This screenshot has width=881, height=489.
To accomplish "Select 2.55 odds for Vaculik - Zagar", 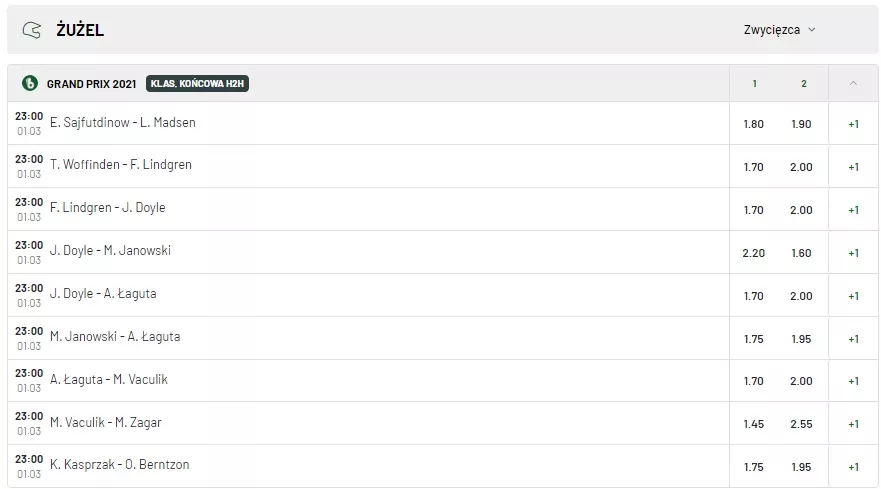I will click(801, 424).
